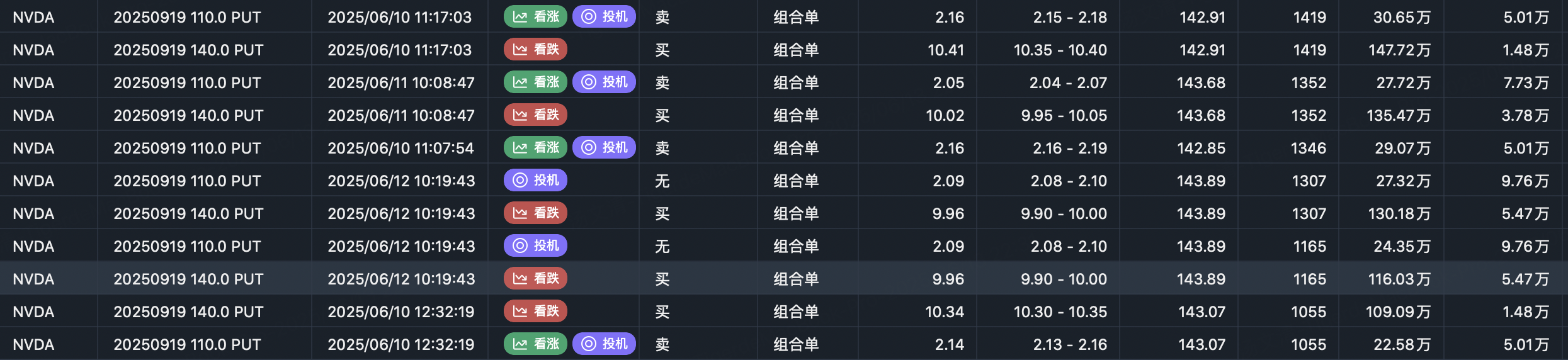Click the 20250919 140.0 PUT contract at 2025/06/11 10:08:47
Viewport: 1568px width, 360px height.
tap(188, 115)
